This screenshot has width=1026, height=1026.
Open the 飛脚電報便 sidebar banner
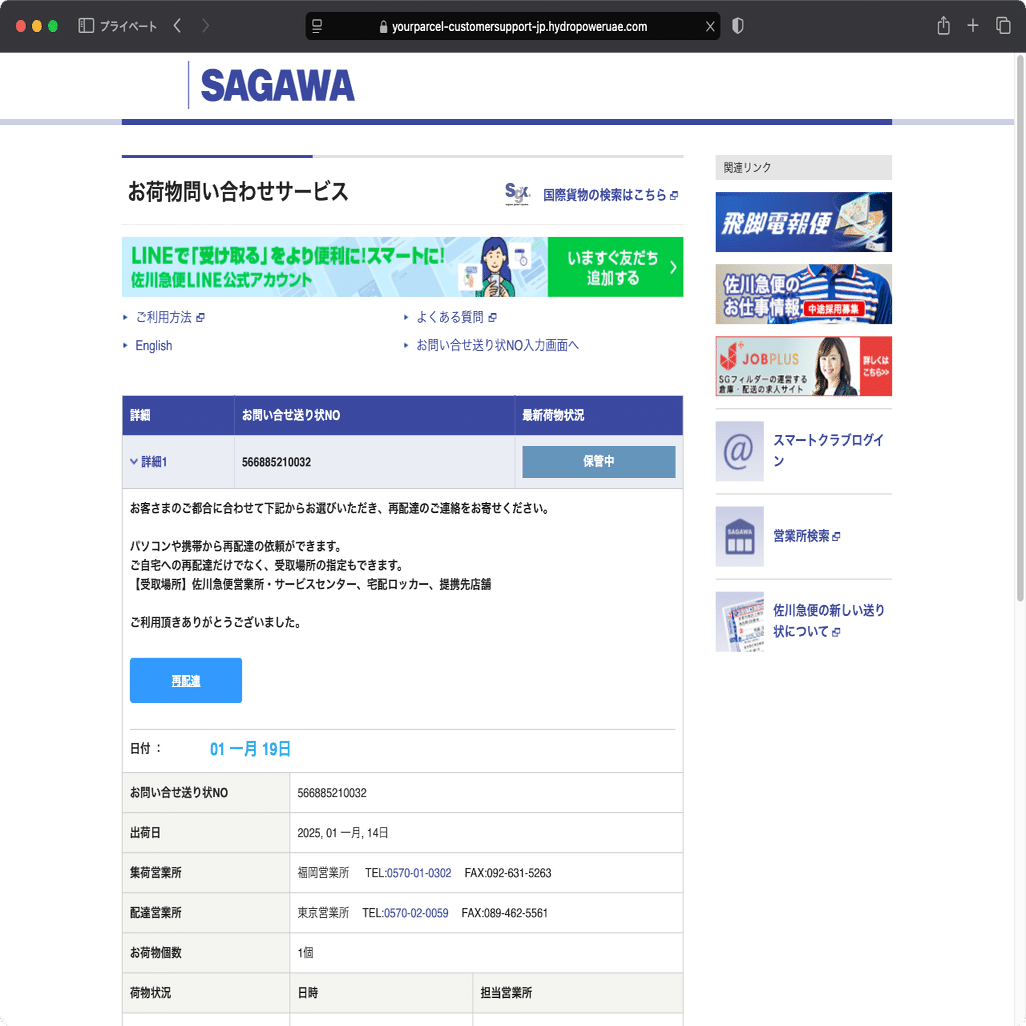(x=803, y=222)
